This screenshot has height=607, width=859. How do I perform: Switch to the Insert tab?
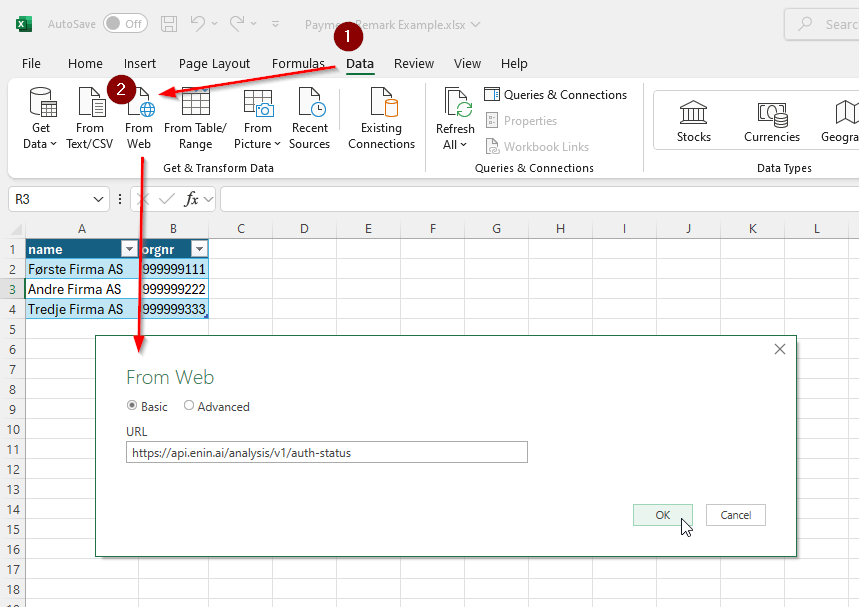pos(140,64)
